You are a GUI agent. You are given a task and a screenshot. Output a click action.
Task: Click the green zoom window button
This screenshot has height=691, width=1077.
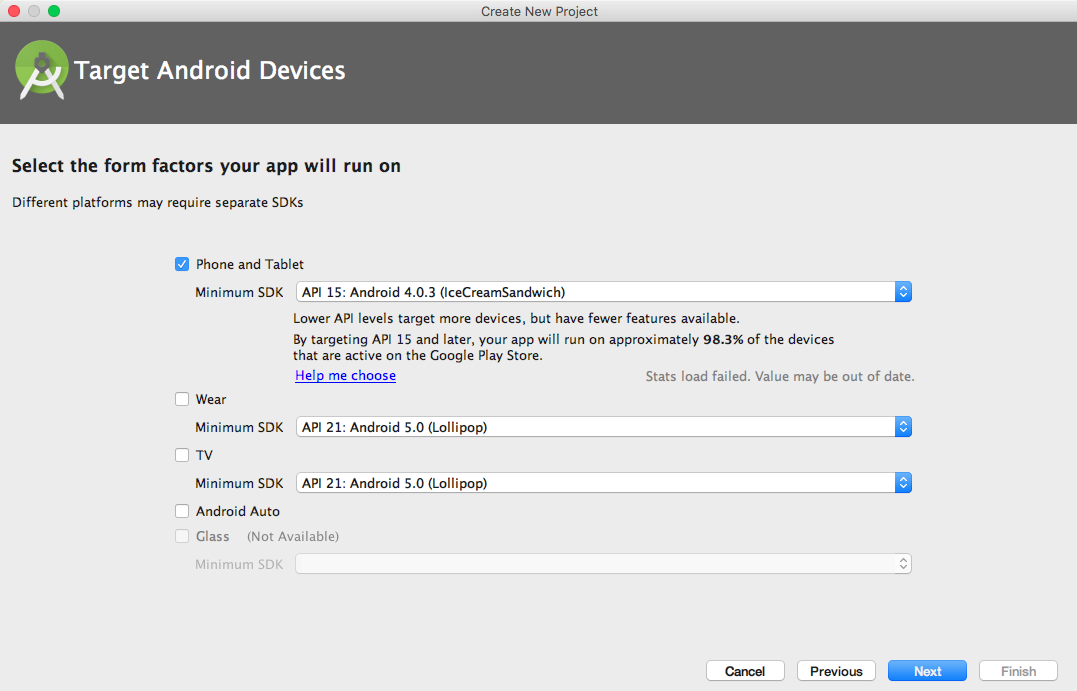[54, 11]
